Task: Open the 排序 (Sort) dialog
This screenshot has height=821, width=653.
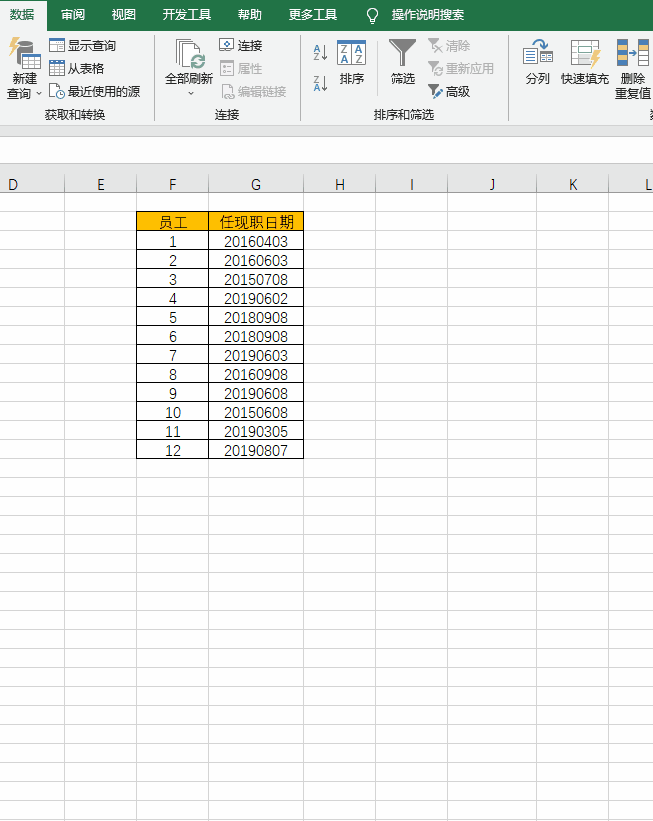Action: (x=351, y=62)
